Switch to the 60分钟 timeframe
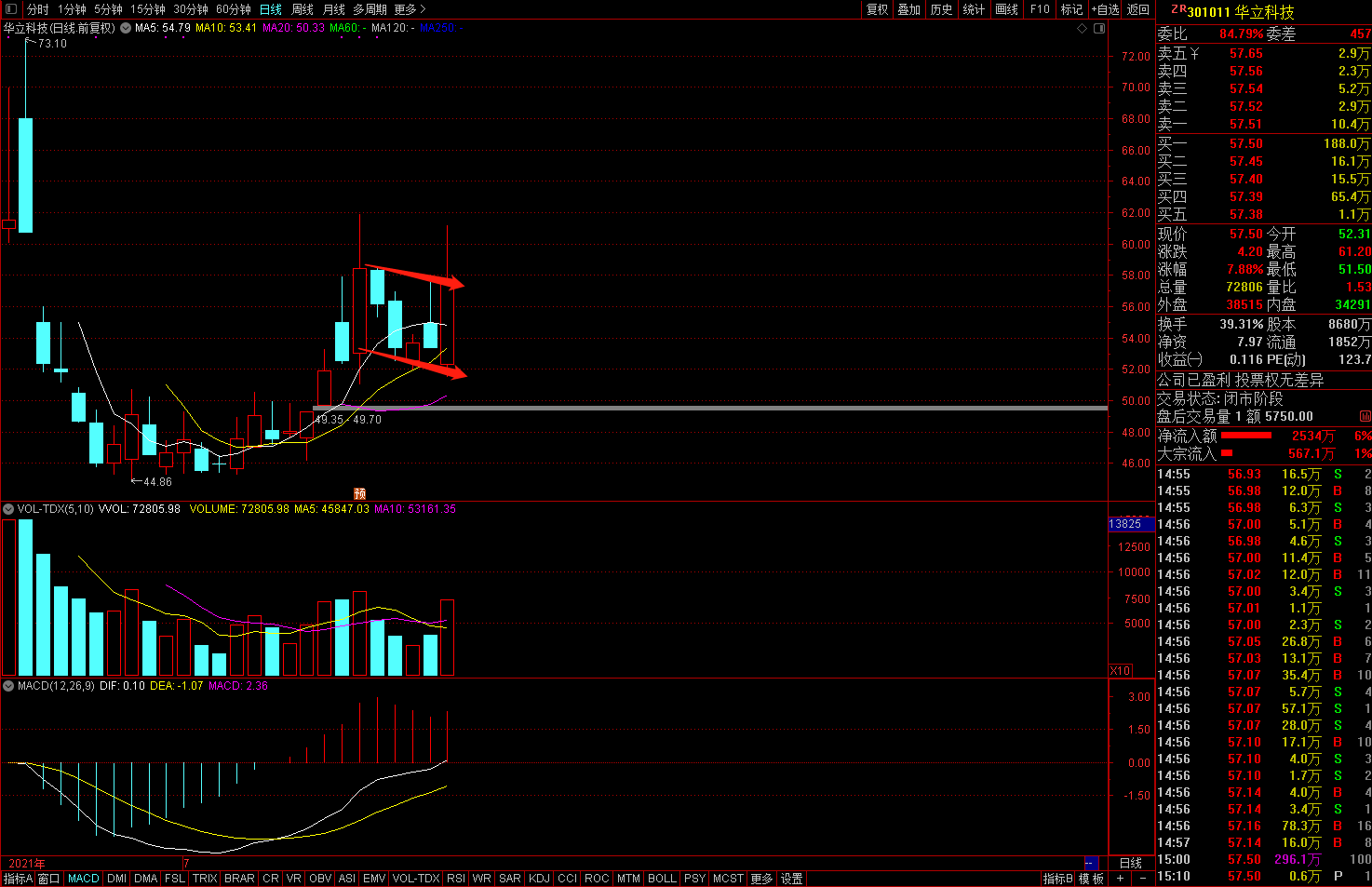 tap(234, 9)
